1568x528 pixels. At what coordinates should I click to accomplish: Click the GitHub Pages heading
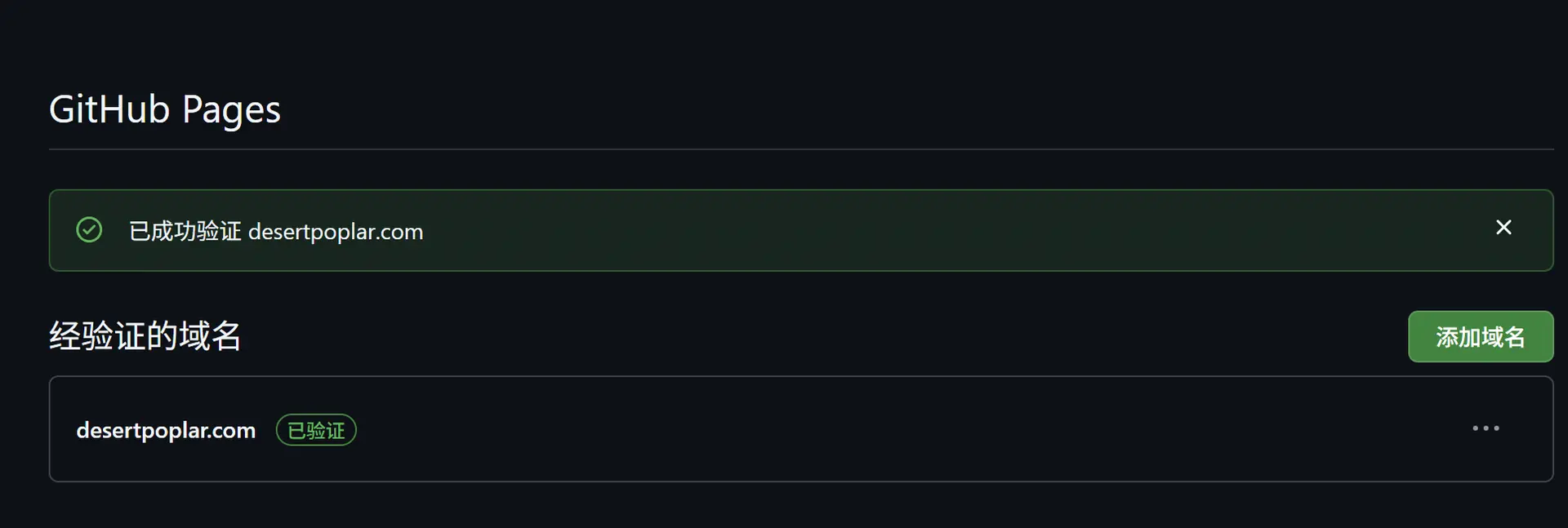[165, 109]
